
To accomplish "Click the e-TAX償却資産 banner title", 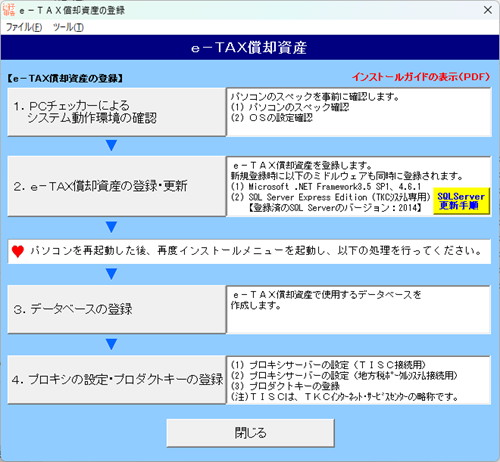I will pos(249,47).
